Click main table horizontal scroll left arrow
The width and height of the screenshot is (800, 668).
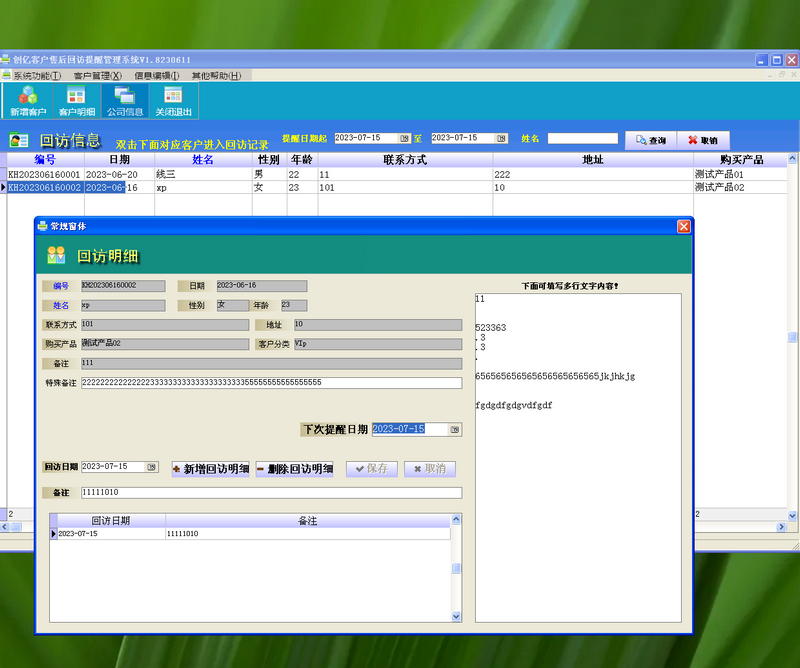click(5, 527)
